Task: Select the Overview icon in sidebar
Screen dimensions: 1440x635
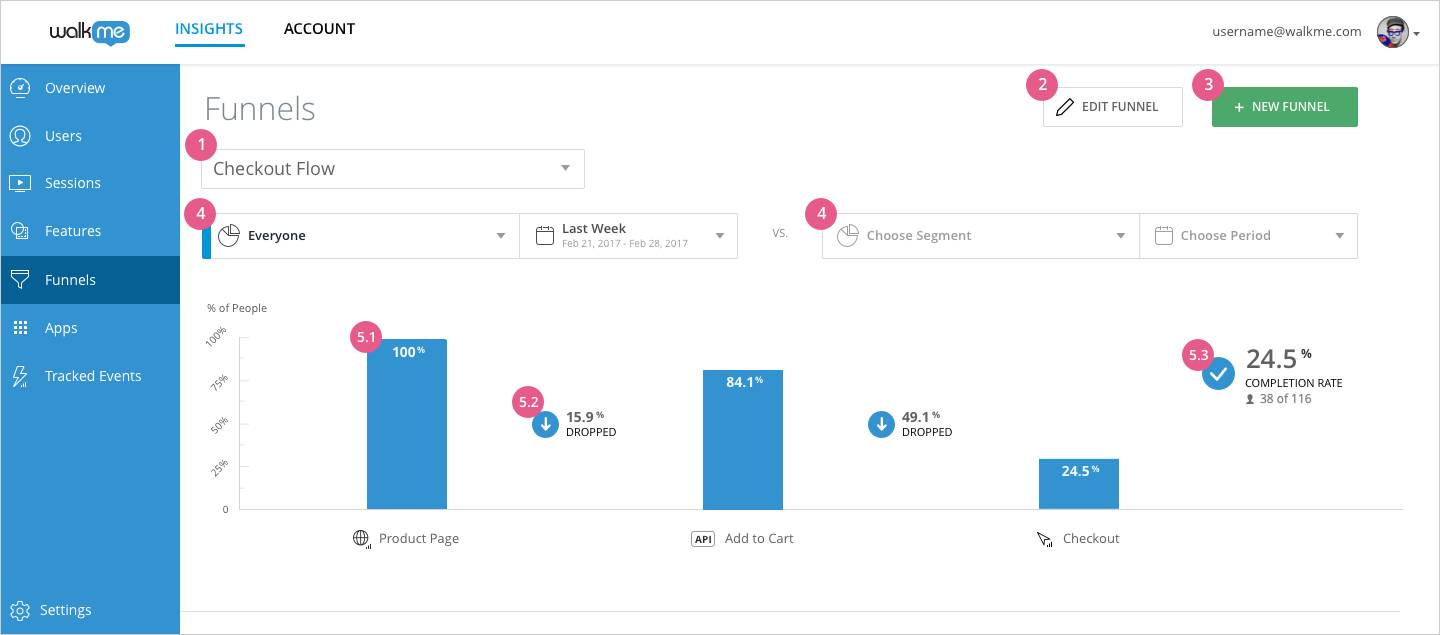Action: pos(20,87)
